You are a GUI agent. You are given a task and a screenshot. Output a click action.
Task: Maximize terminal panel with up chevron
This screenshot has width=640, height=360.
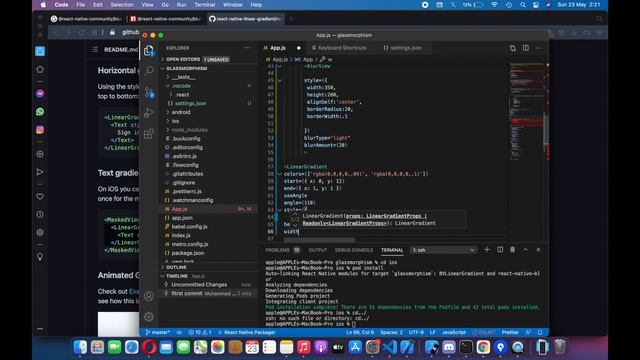[526, 249]
